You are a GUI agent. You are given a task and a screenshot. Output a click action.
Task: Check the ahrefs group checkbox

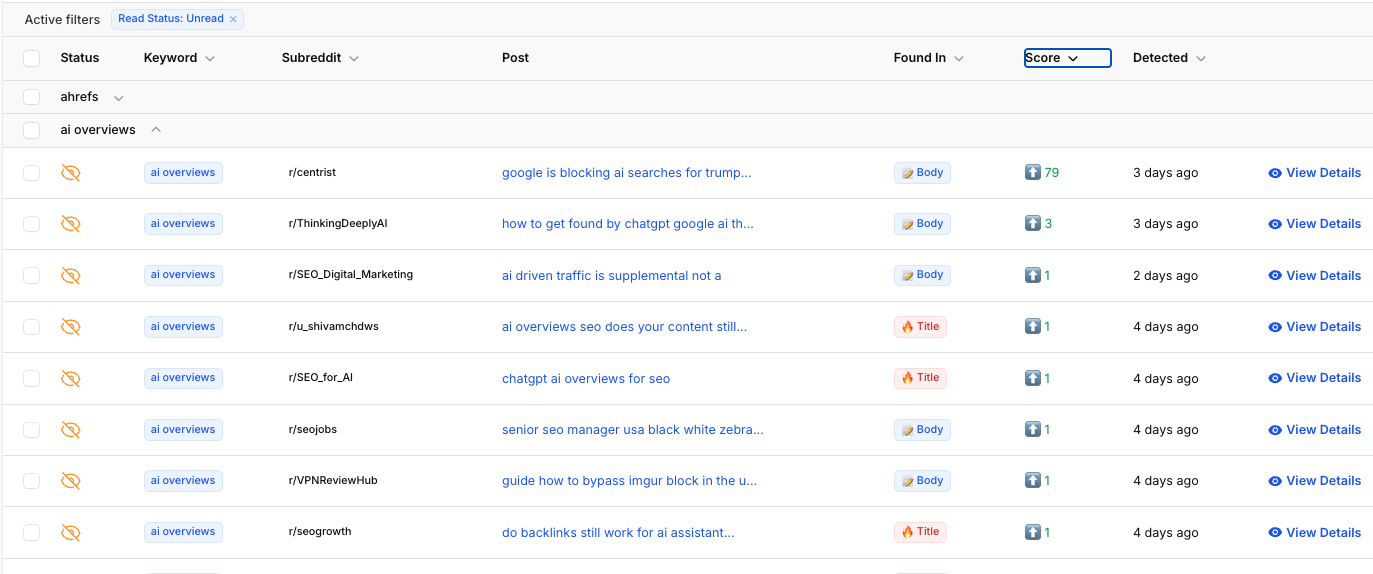[x=32, y=97]
